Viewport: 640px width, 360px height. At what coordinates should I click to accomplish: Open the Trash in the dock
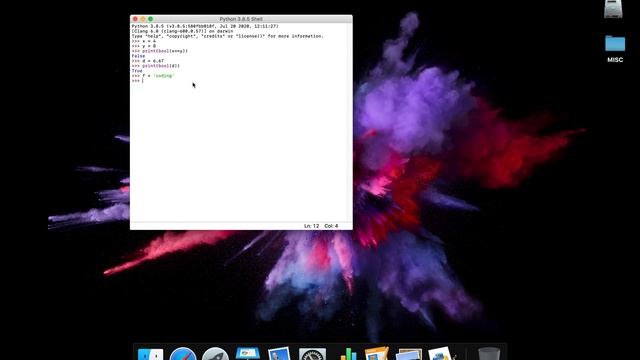[489, 354]
